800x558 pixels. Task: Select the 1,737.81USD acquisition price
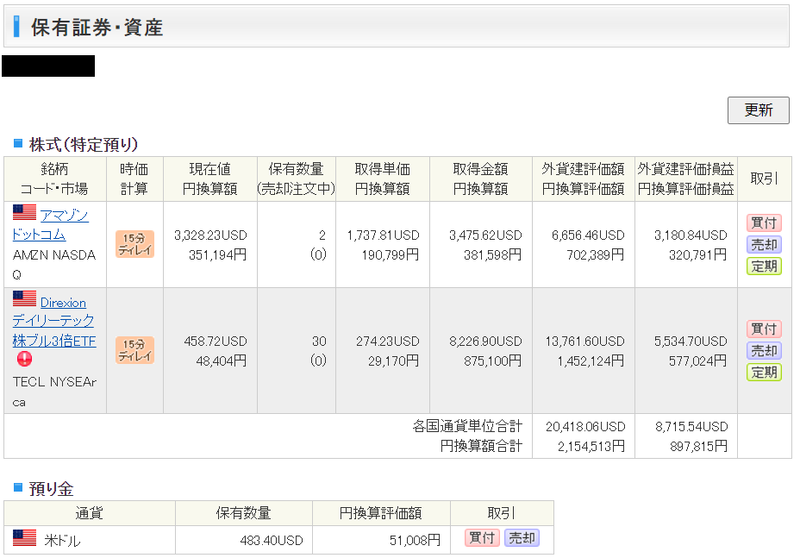[x=383, y=235]
